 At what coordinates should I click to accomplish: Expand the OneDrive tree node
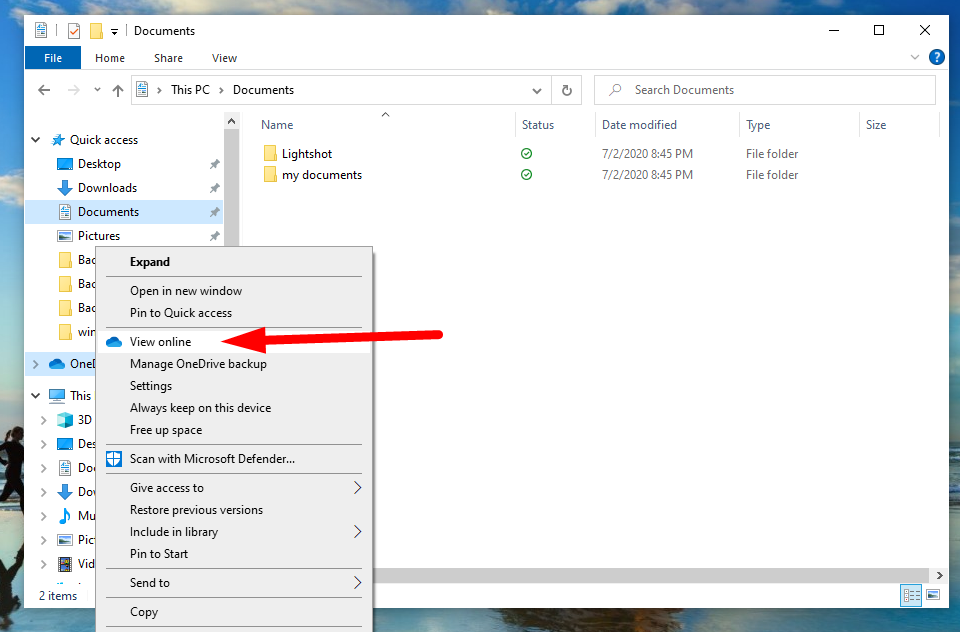tap(37, 364)
